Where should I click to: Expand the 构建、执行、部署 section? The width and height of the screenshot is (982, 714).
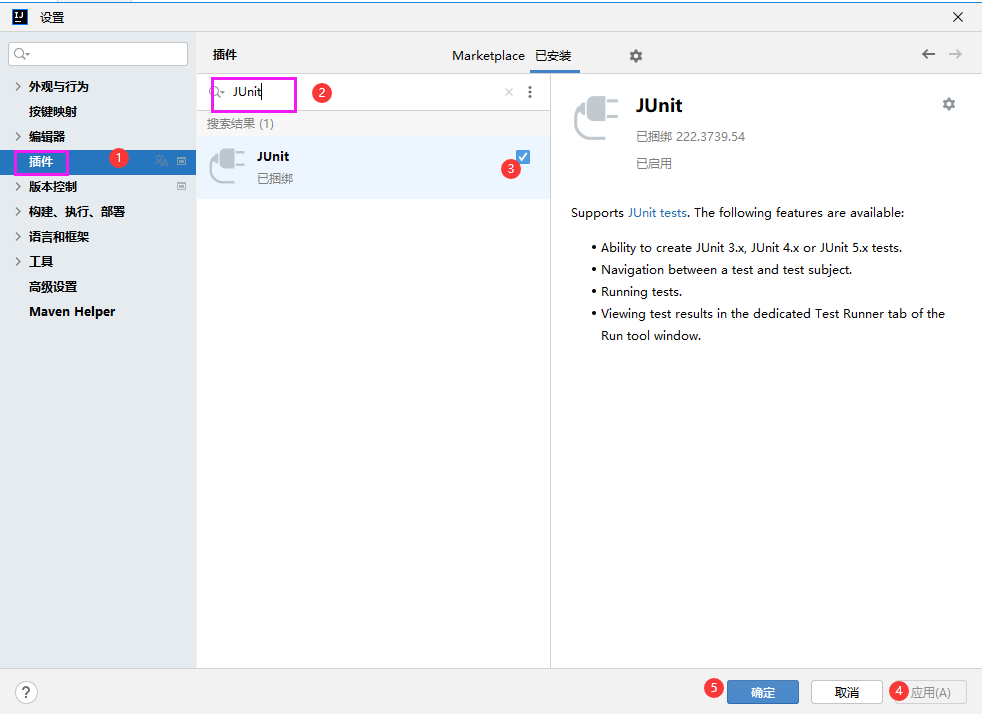(x=18, y=212)
